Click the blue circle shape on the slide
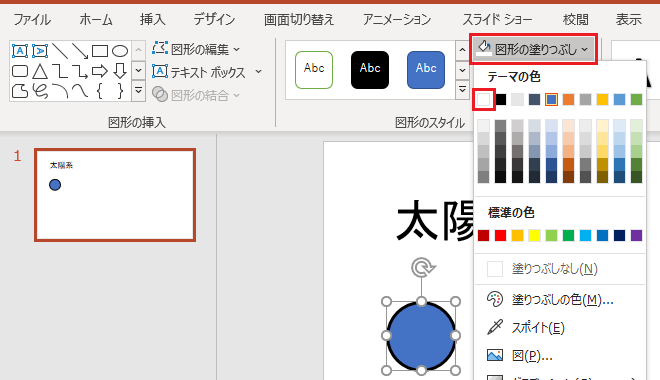This screenshot has height=380, width=660. click(x=421, y=336)
